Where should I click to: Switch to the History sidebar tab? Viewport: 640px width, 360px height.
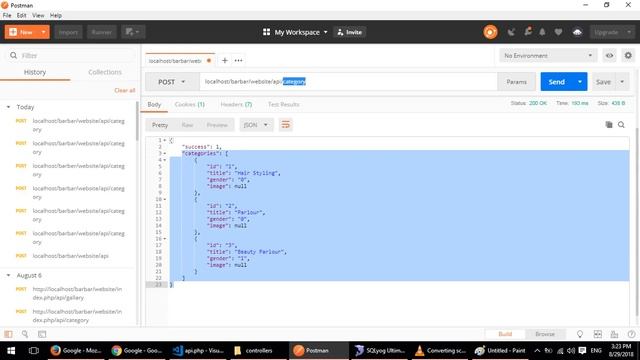click(35, 72)
